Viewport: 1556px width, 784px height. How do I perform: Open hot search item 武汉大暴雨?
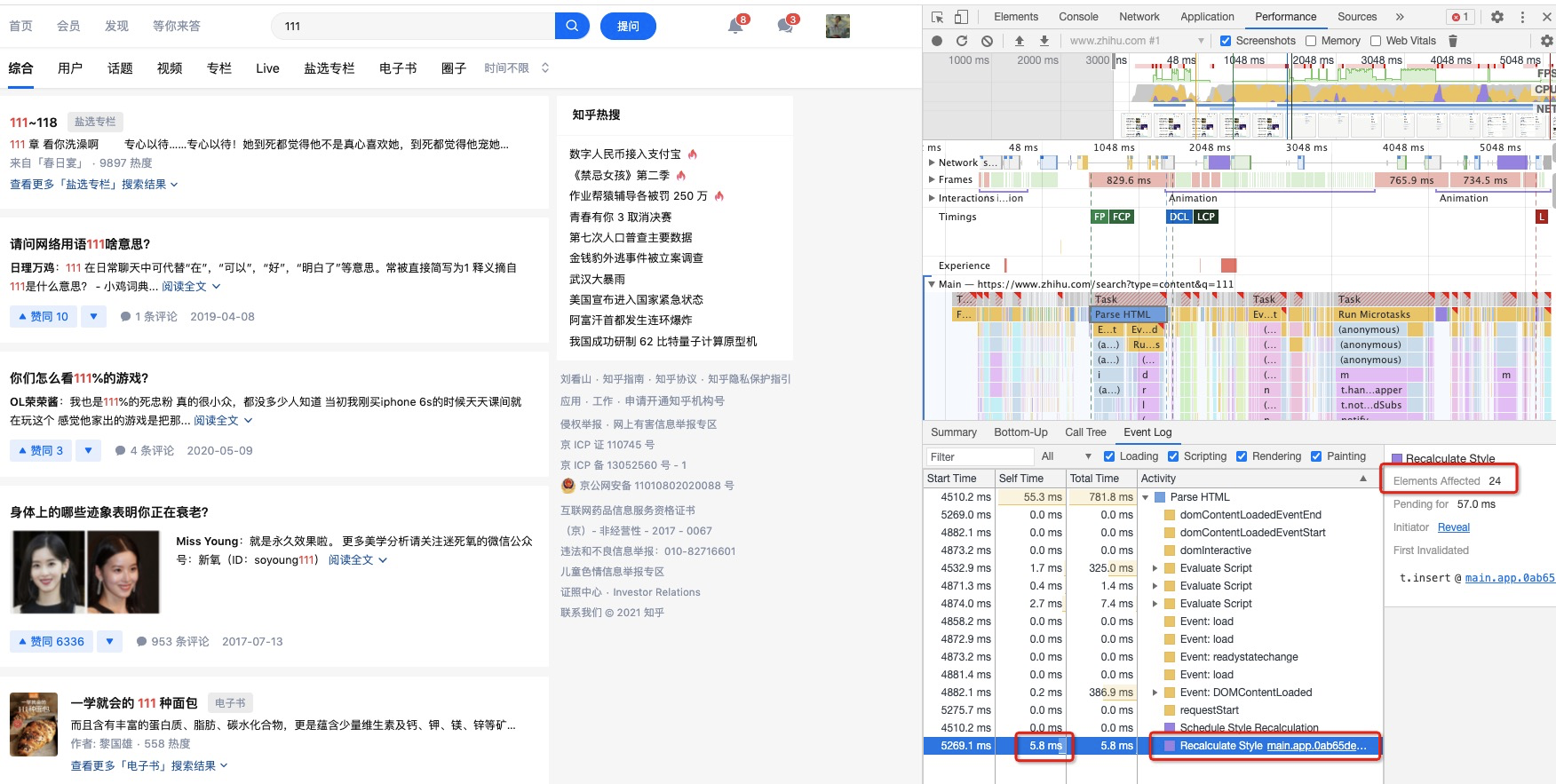597,279
